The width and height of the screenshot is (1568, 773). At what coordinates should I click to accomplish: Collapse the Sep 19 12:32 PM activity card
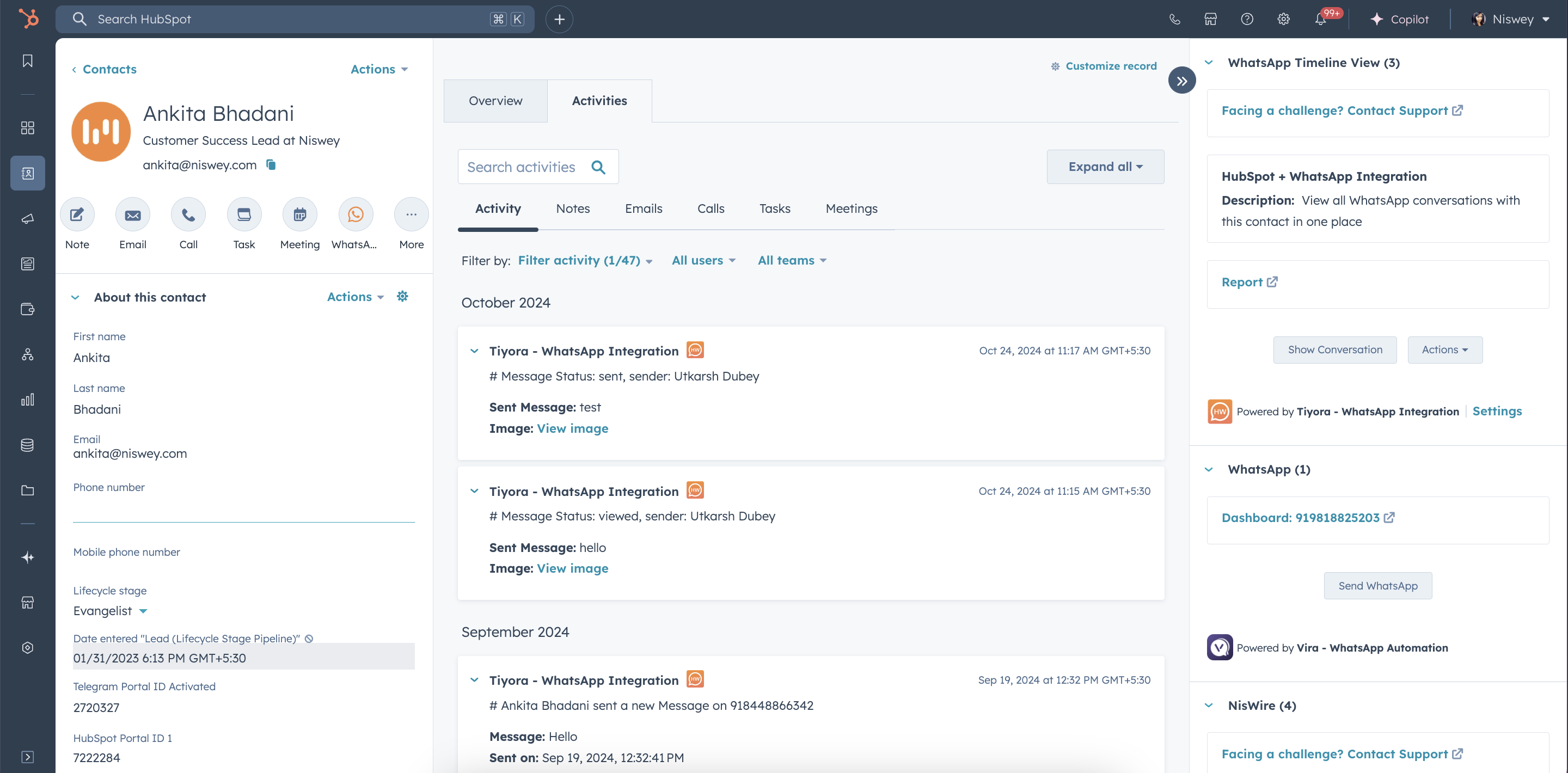(x=474, y=680)
